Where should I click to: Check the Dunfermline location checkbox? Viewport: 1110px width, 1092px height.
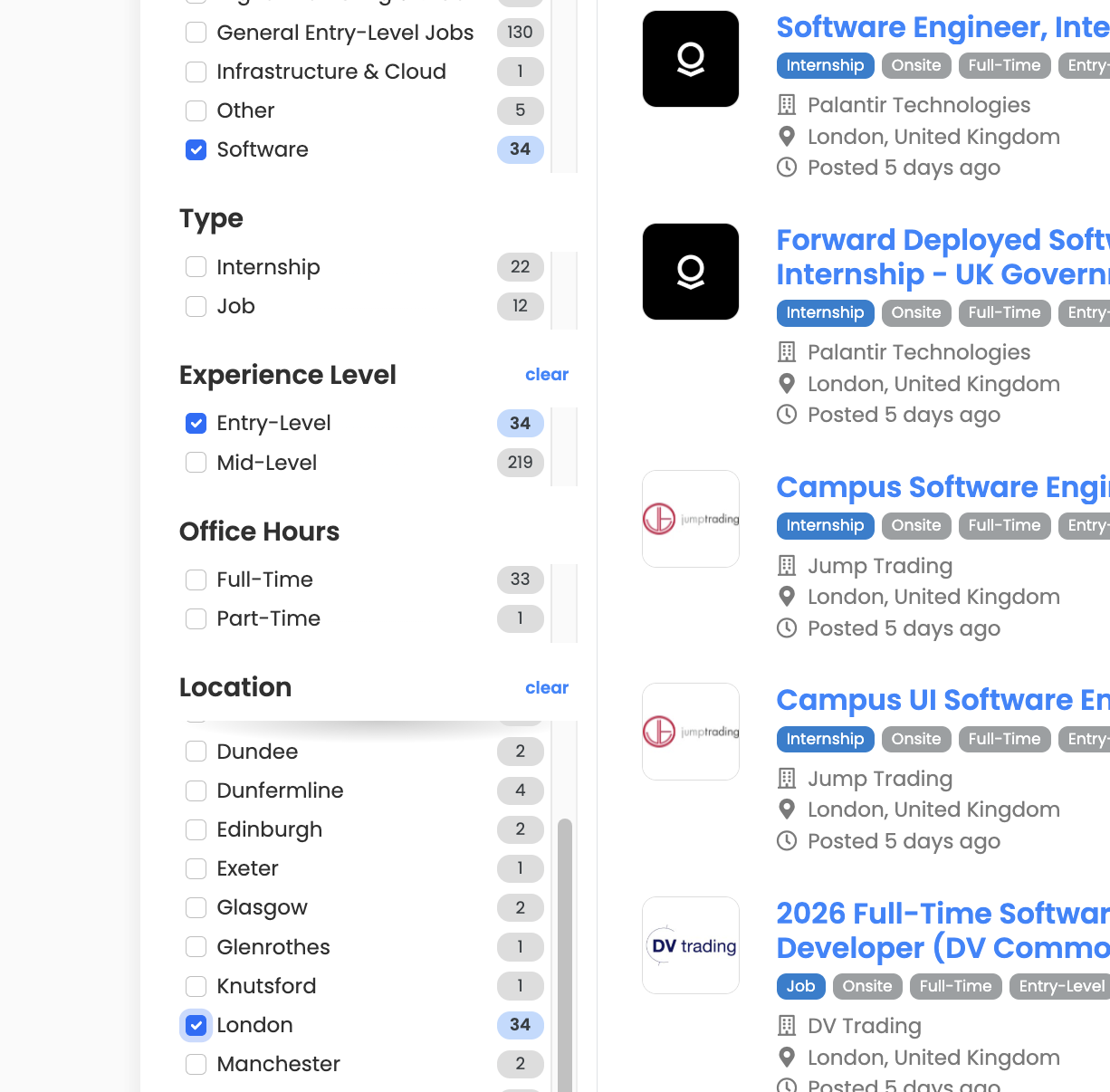196,790
